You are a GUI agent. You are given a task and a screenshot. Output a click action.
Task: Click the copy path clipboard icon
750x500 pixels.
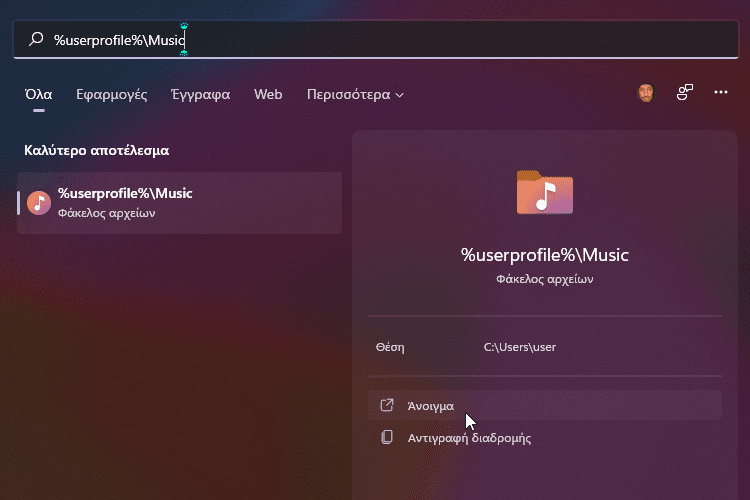[x=386, y=437]
